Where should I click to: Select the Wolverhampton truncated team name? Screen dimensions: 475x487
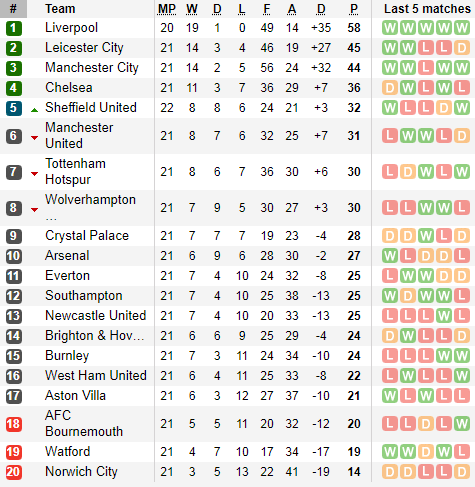(90, 208)
